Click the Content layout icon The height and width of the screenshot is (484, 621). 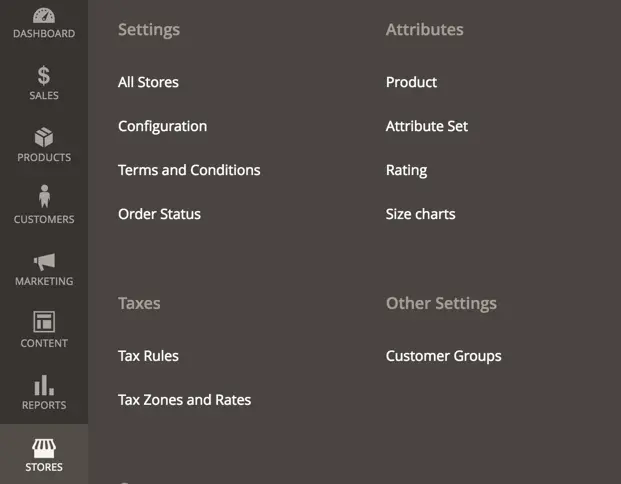pyautogui.click(x=44, y=321)
